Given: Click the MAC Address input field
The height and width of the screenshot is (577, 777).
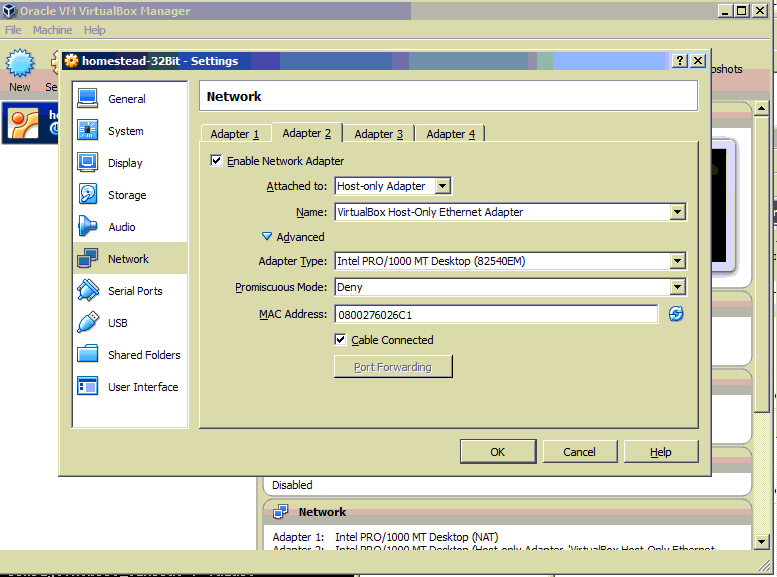Looking at the screenshot, I should pos(496,314).
